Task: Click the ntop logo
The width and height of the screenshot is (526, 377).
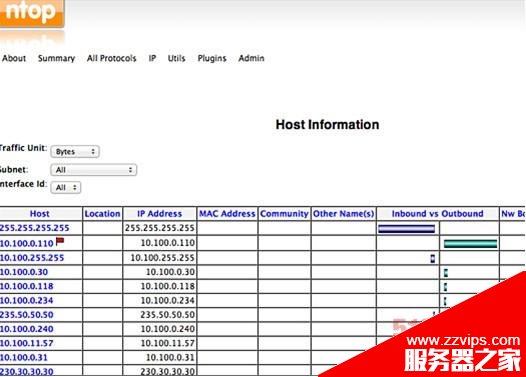Action: point(32,13)
